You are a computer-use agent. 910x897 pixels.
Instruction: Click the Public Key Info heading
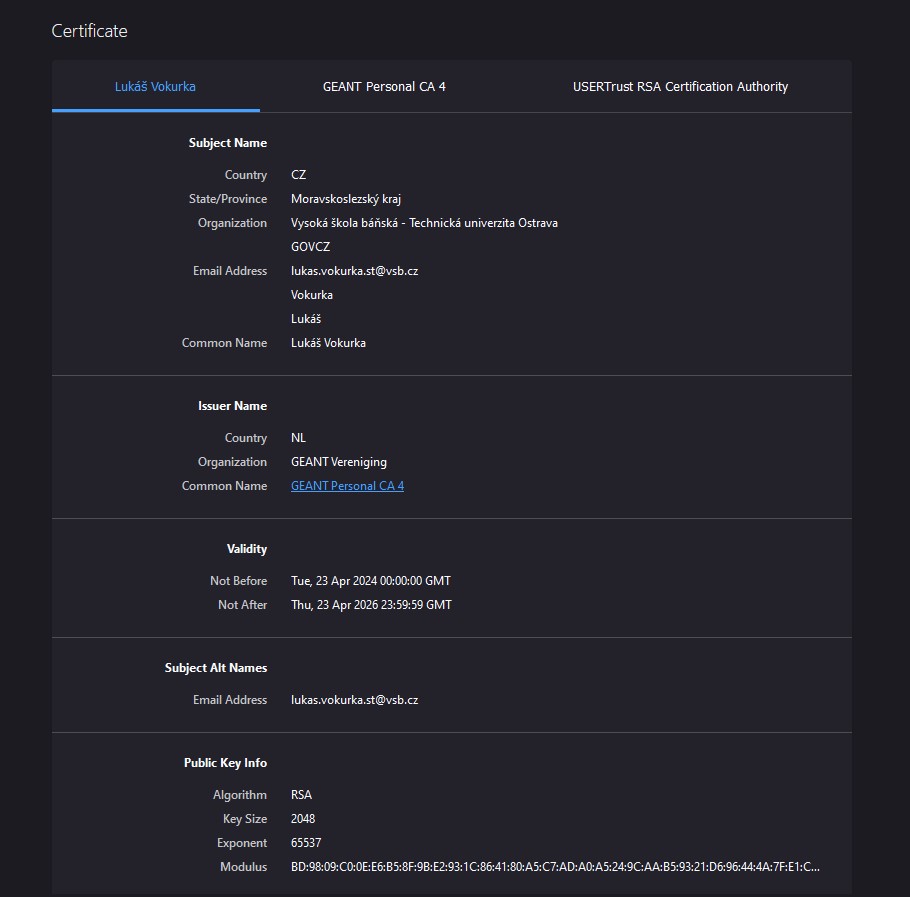click(x=225, y=762)
